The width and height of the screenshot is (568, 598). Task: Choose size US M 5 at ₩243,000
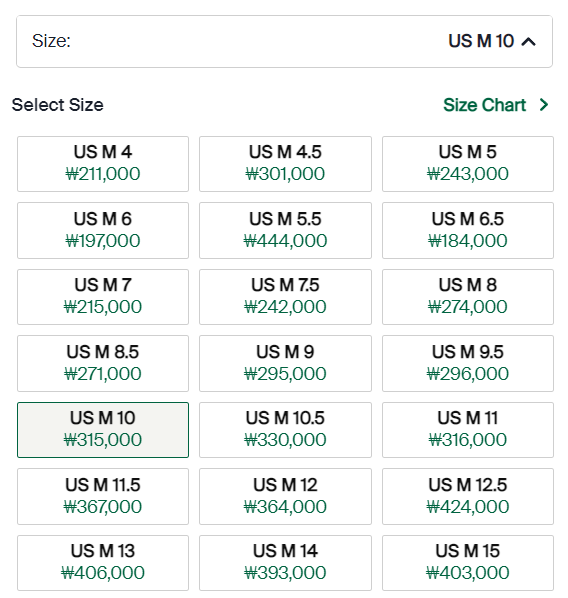click(468, 164)
